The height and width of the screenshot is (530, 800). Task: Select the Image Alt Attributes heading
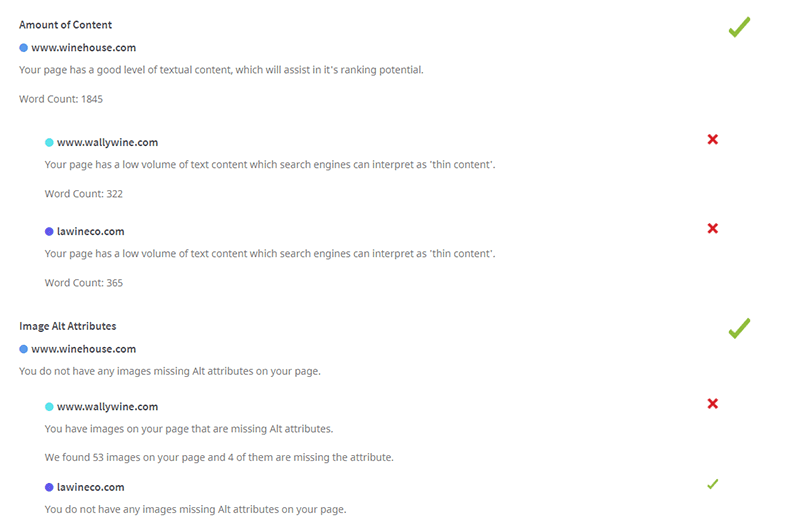[67, 327]
